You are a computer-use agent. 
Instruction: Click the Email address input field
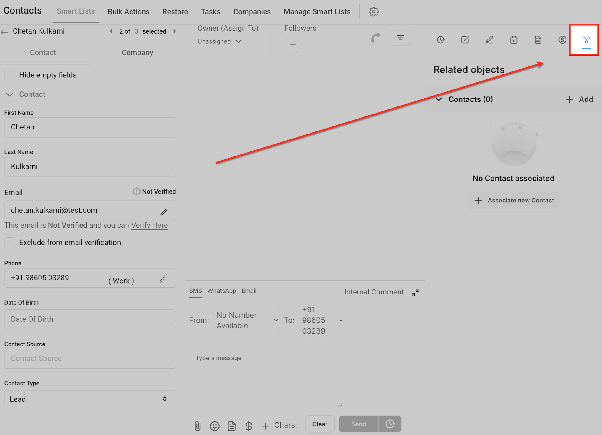pyautogui.click(x=90, y=210)
